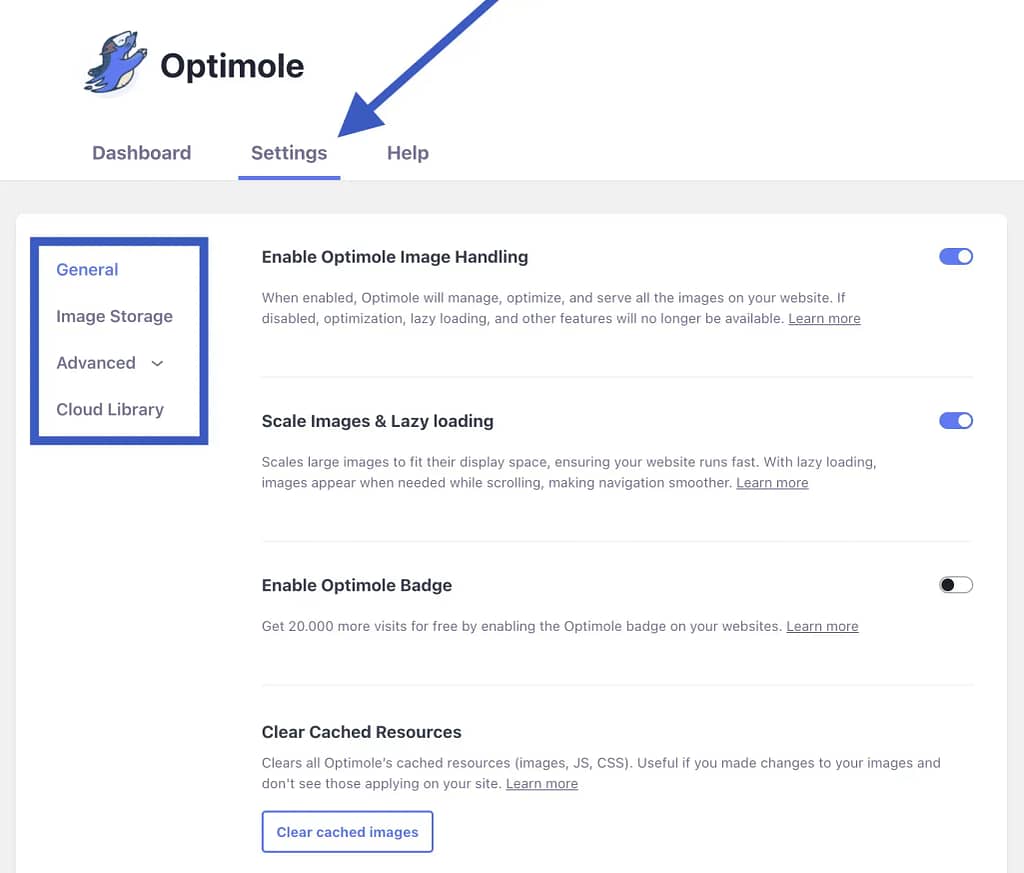The image size is (1024, 873).
Task: Click the Optimole brand name text
Action: [x=232, y=66]
